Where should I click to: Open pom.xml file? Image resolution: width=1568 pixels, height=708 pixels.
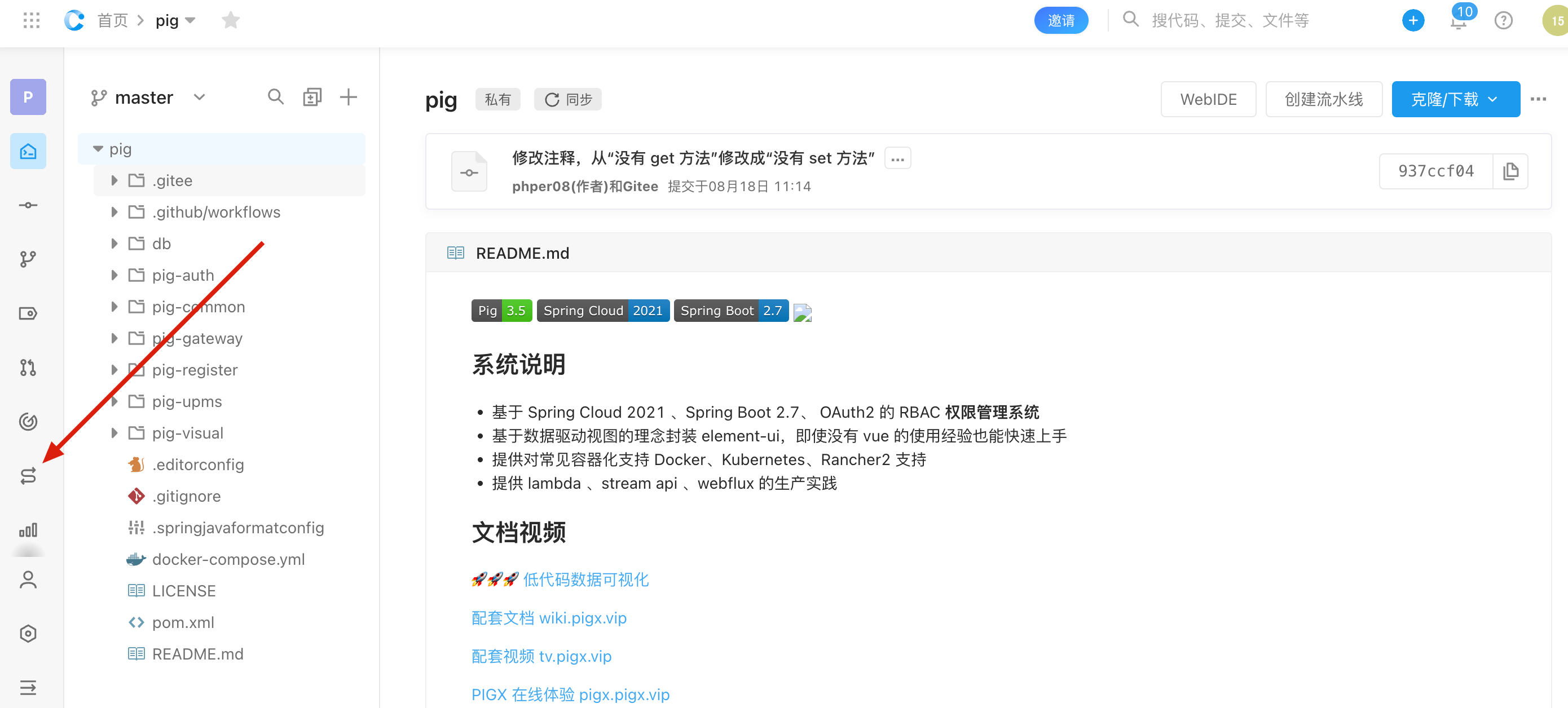(x=183, y=623)
